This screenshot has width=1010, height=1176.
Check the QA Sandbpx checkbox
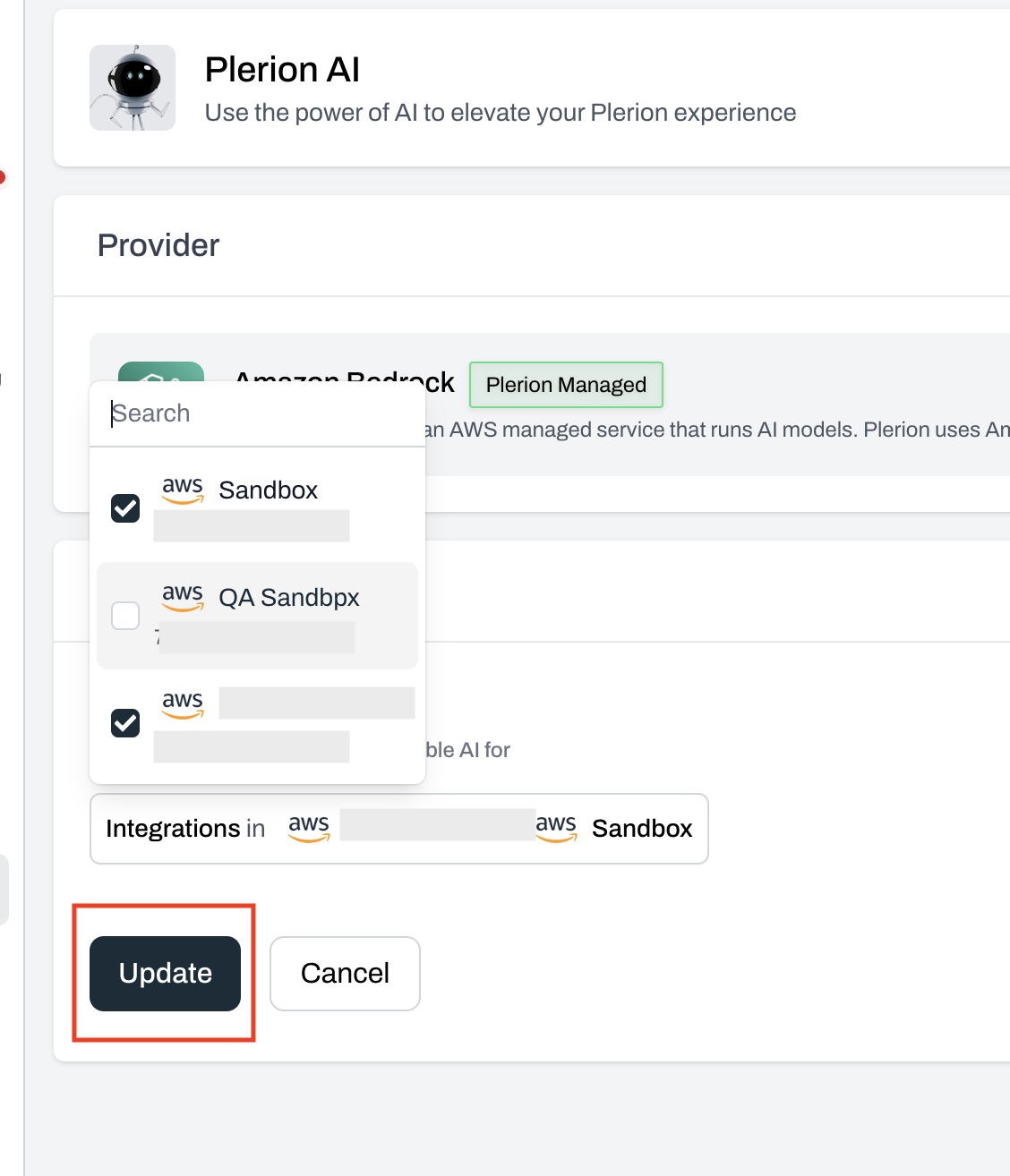125,616
